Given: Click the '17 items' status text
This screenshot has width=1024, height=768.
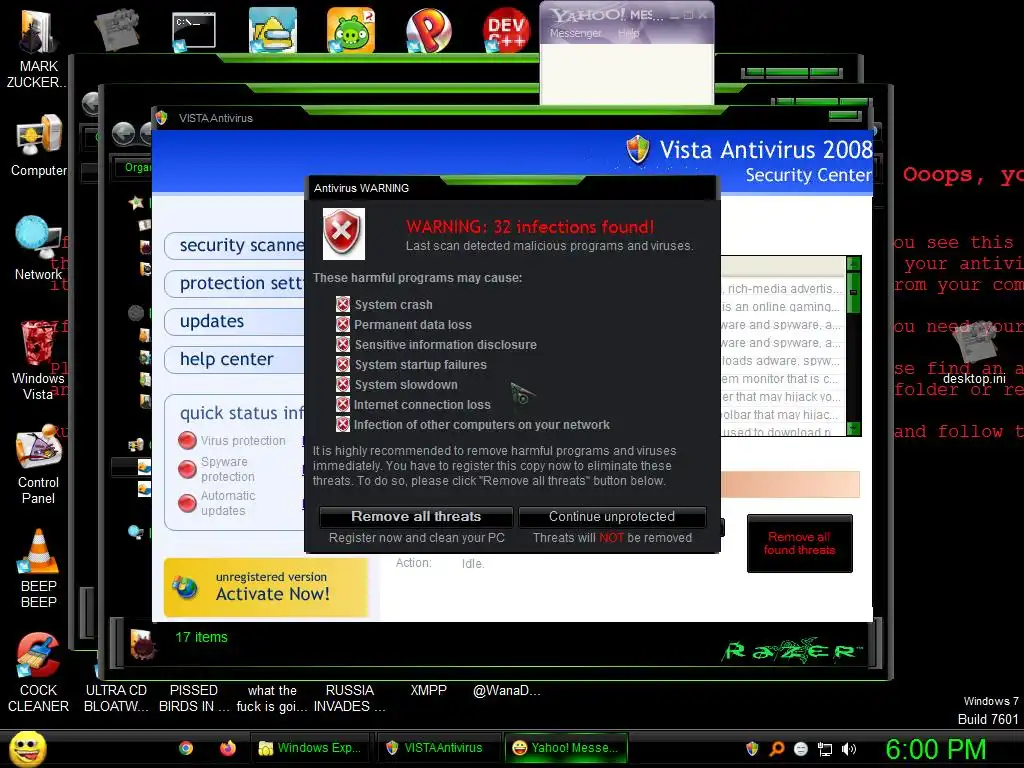Looking at the screenshot, I should (201, 637).
